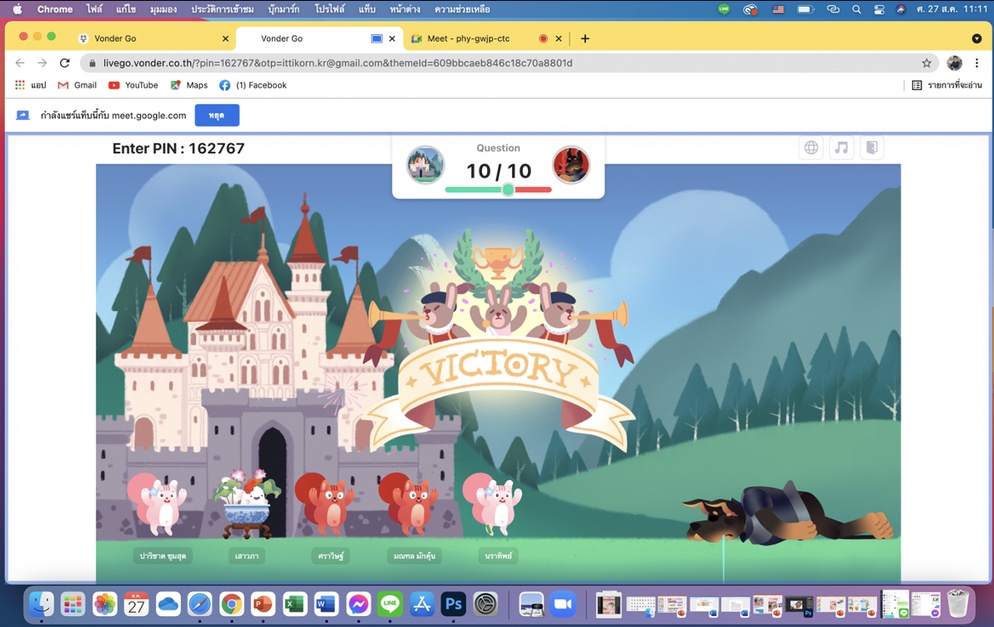Open Calendar from the dock

pyautogui.click(x=136, y=604)
